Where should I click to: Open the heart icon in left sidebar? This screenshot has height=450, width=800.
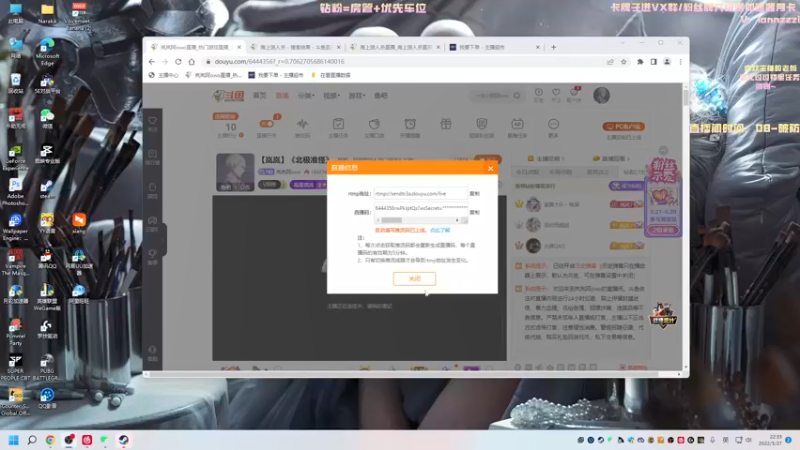[x=153, y=123]
